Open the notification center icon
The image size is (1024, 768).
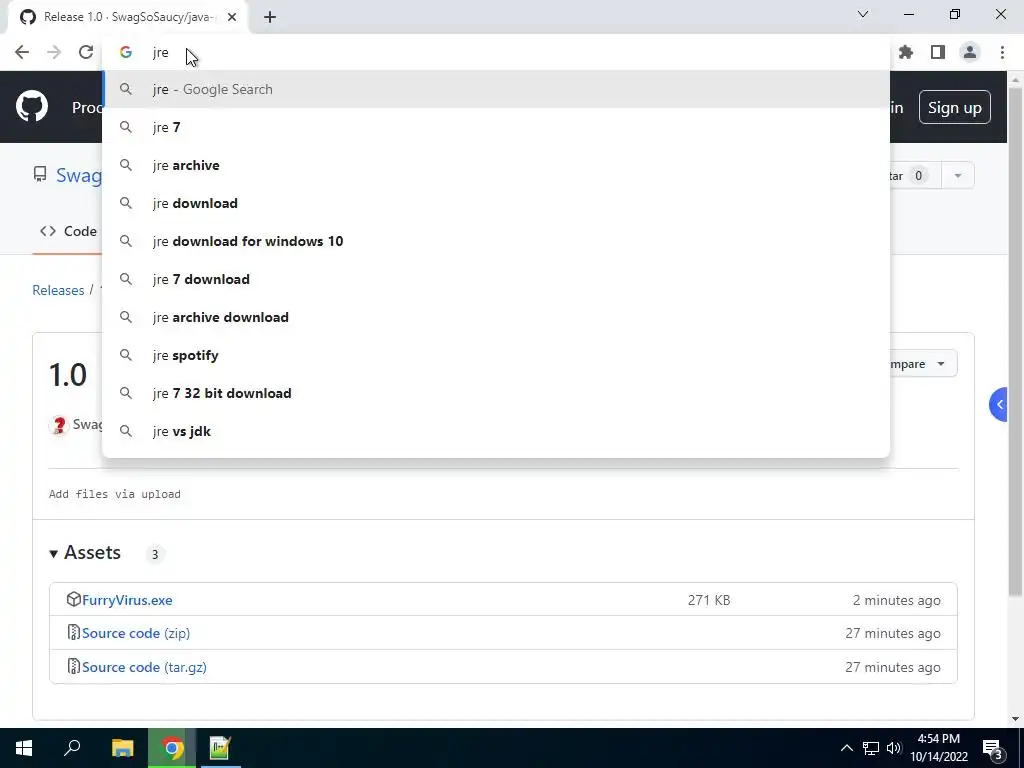[x=993, y=748]
